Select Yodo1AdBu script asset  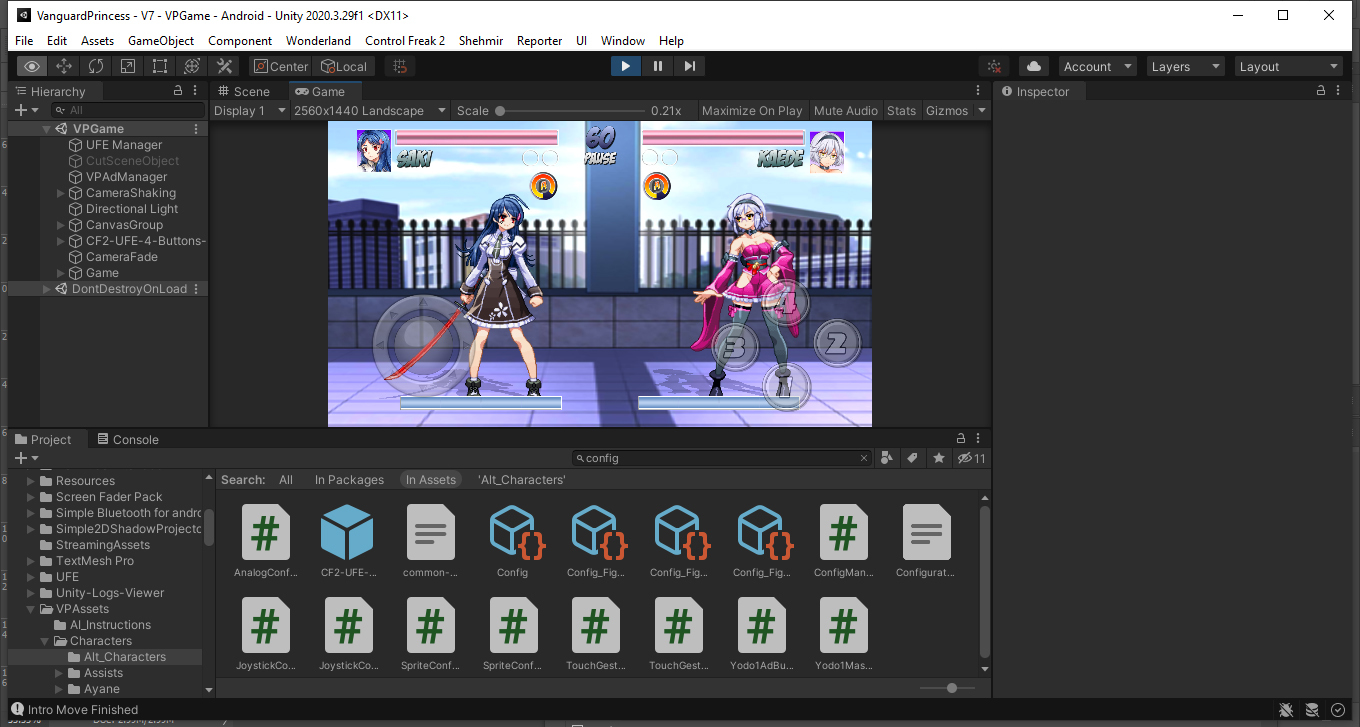point(761,634)
